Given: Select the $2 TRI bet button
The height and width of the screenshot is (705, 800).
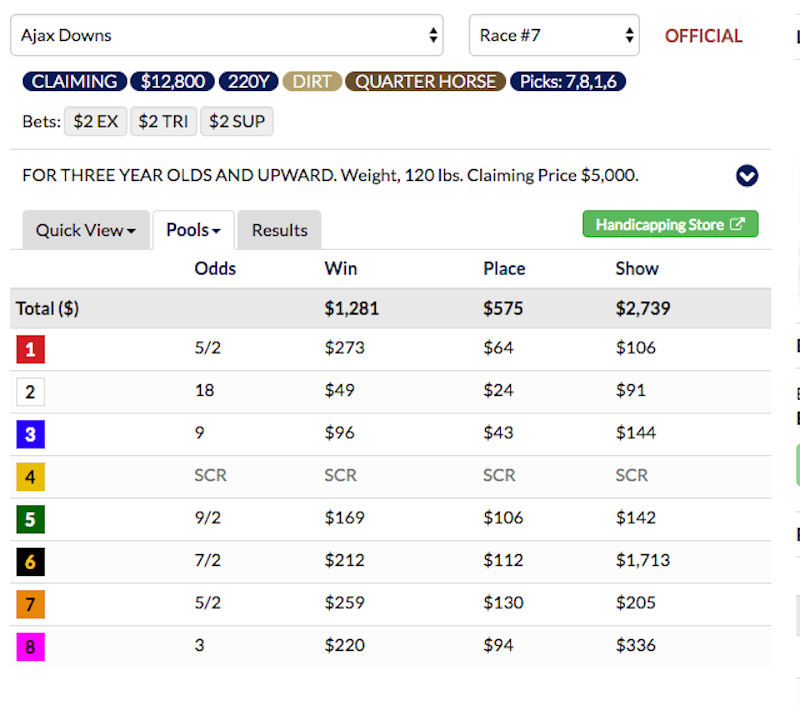Looking at the screenshot, I should 163,122.
